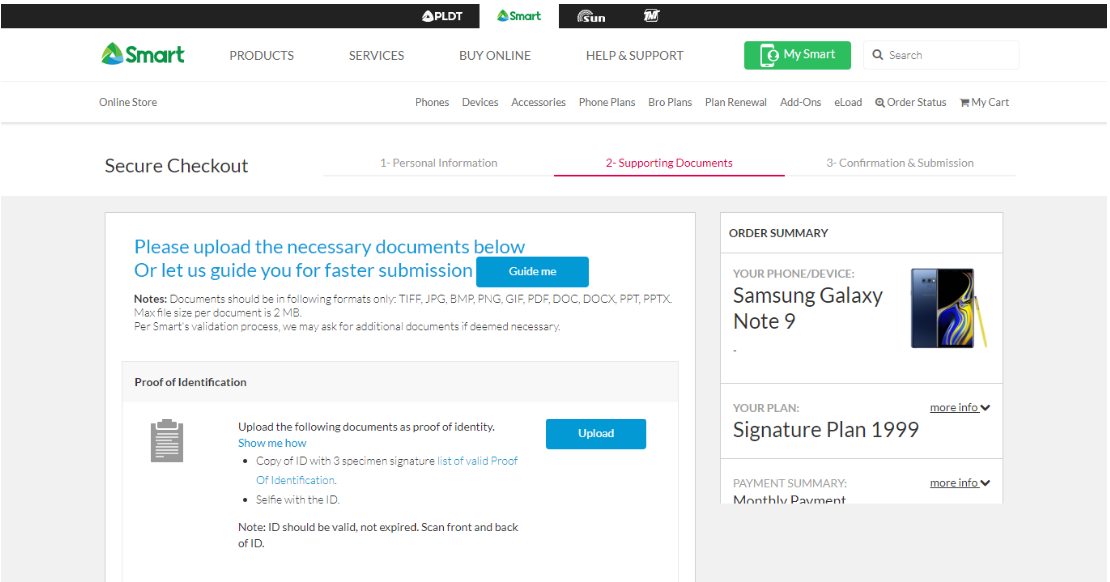Viewport: 1110px width, 582px height.
Task: Click the Samsung Galaxy Note 9 title
Action: (x=808, y=308)
